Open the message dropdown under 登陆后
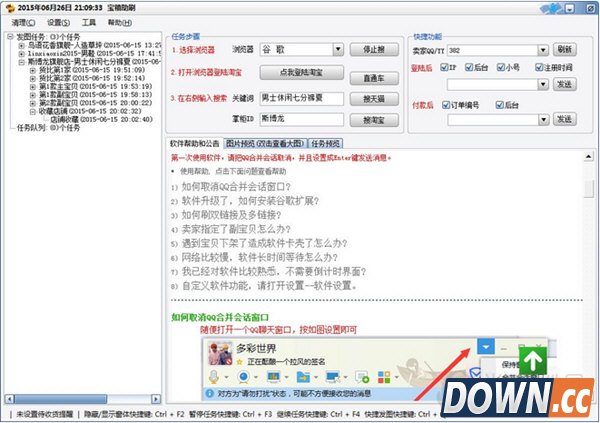This screenshot has height=423, width=600. coord(543,84)
